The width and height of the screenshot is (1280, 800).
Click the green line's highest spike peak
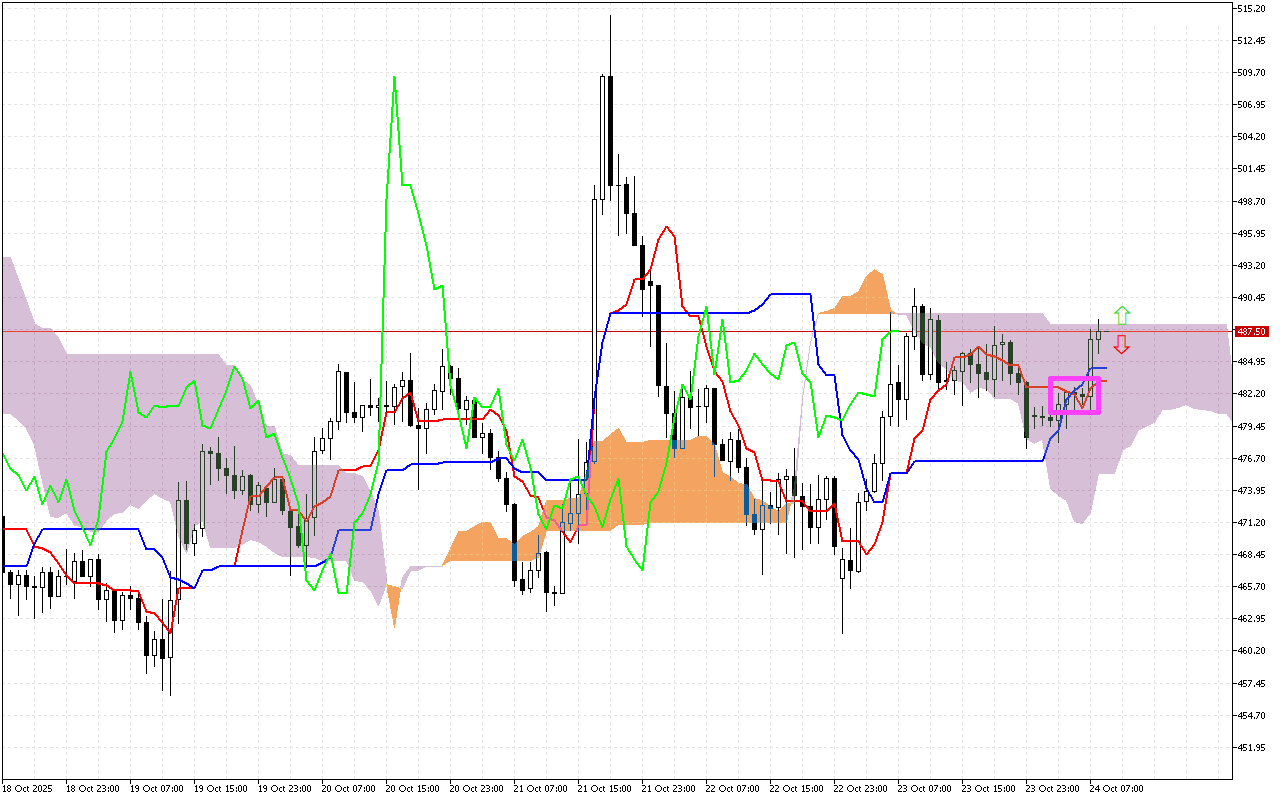tap(394, 77)
